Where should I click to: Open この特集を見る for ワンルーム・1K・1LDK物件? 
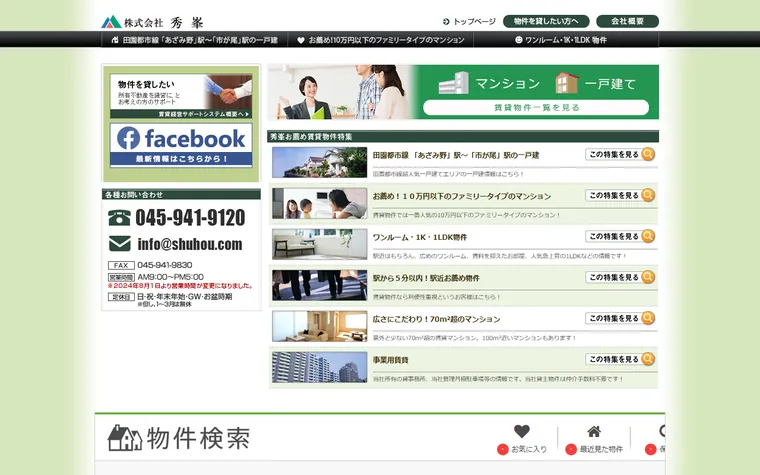[x=620, y=237]
